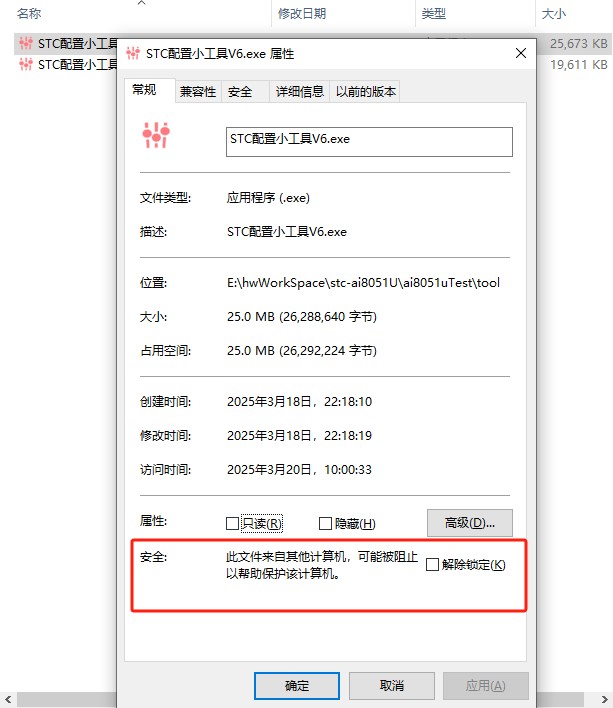The width and height of the screenshot is (613, 708).
Task: Sort by the 类型 column header
Action: tap(433, 14)
